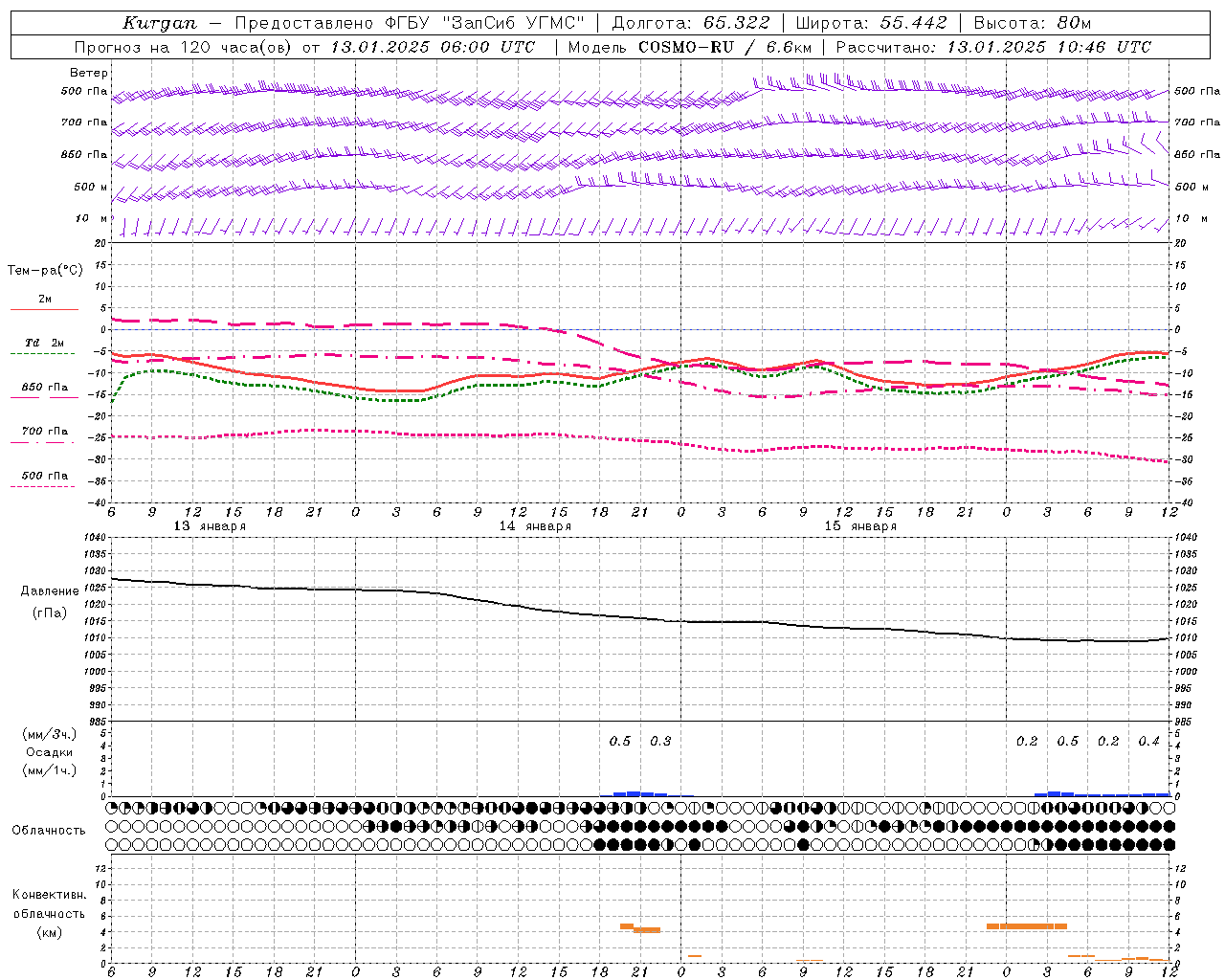Click the 'Долгота: 65.322' header field

click(x=690, y=23)
